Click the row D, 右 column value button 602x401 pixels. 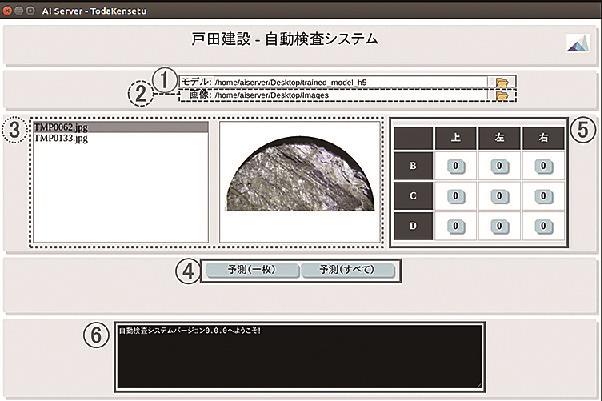(544, 226)
